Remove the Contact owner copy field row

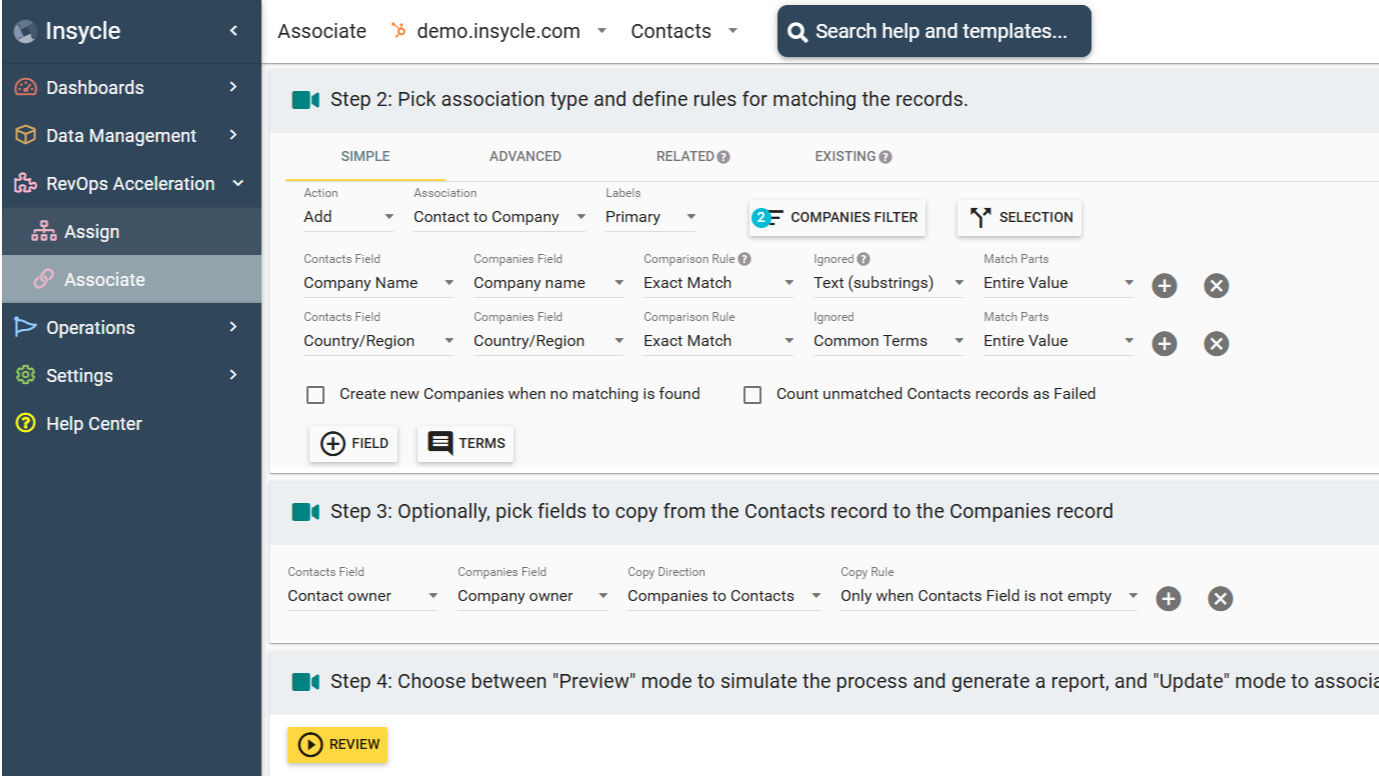click(1220, 599)
